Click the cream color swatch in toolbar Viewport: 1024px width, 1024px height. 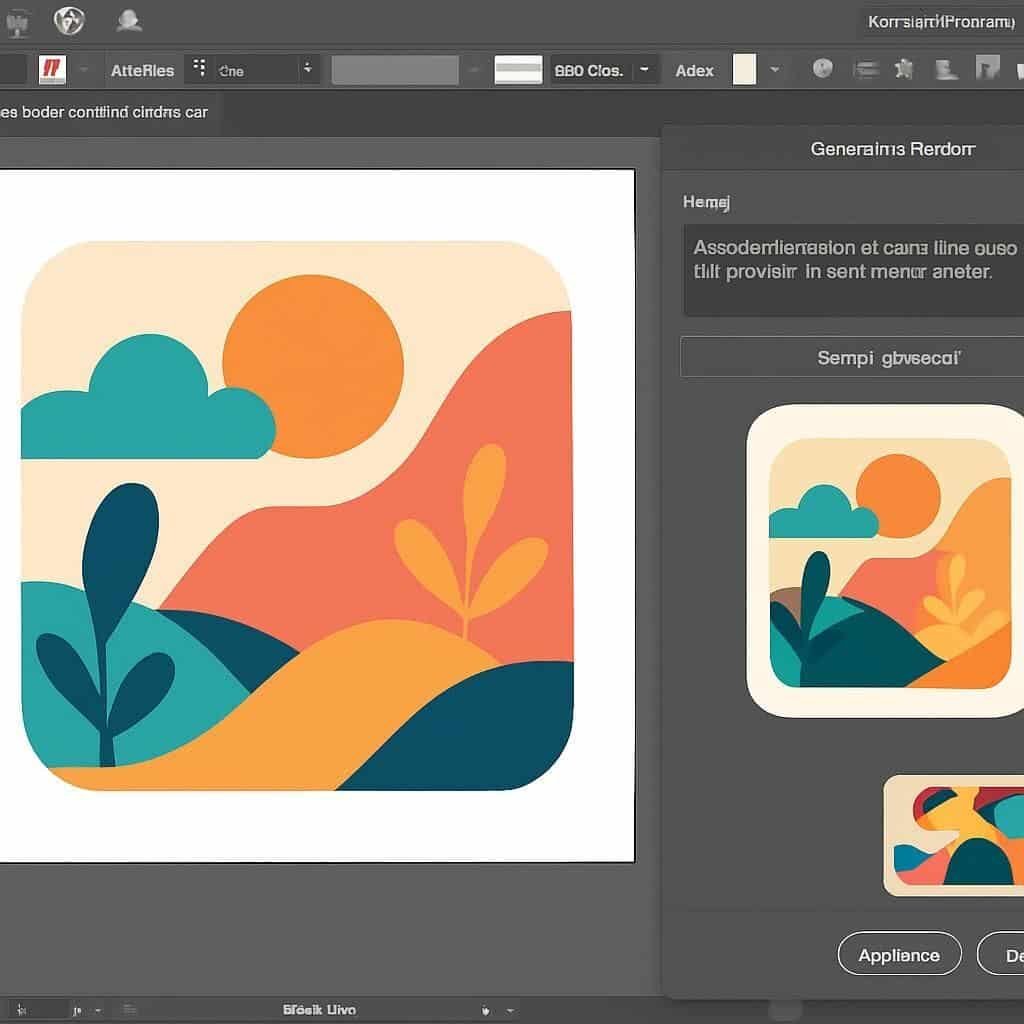[x=744, y=69]
